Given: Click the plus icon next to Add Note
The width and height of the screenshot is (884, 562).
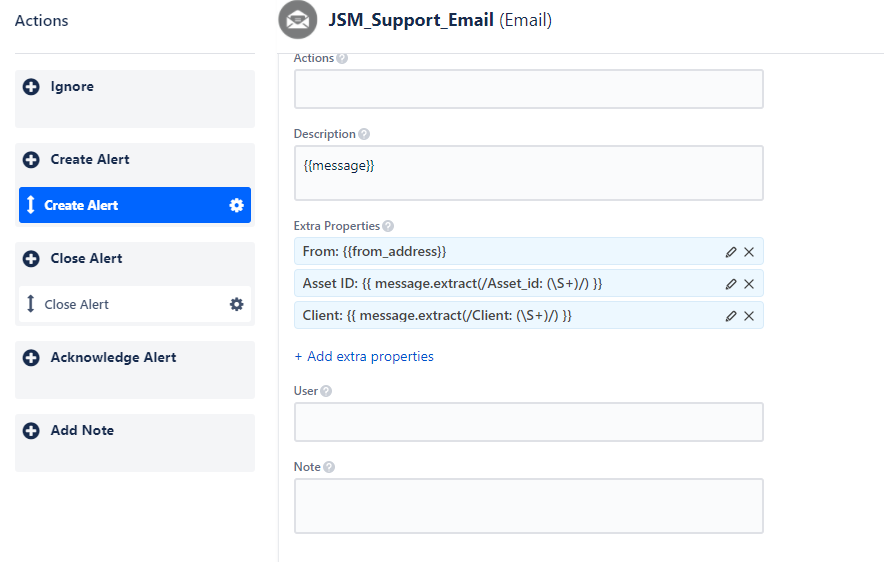Looking at the screenshot, I should coord(31,431).
